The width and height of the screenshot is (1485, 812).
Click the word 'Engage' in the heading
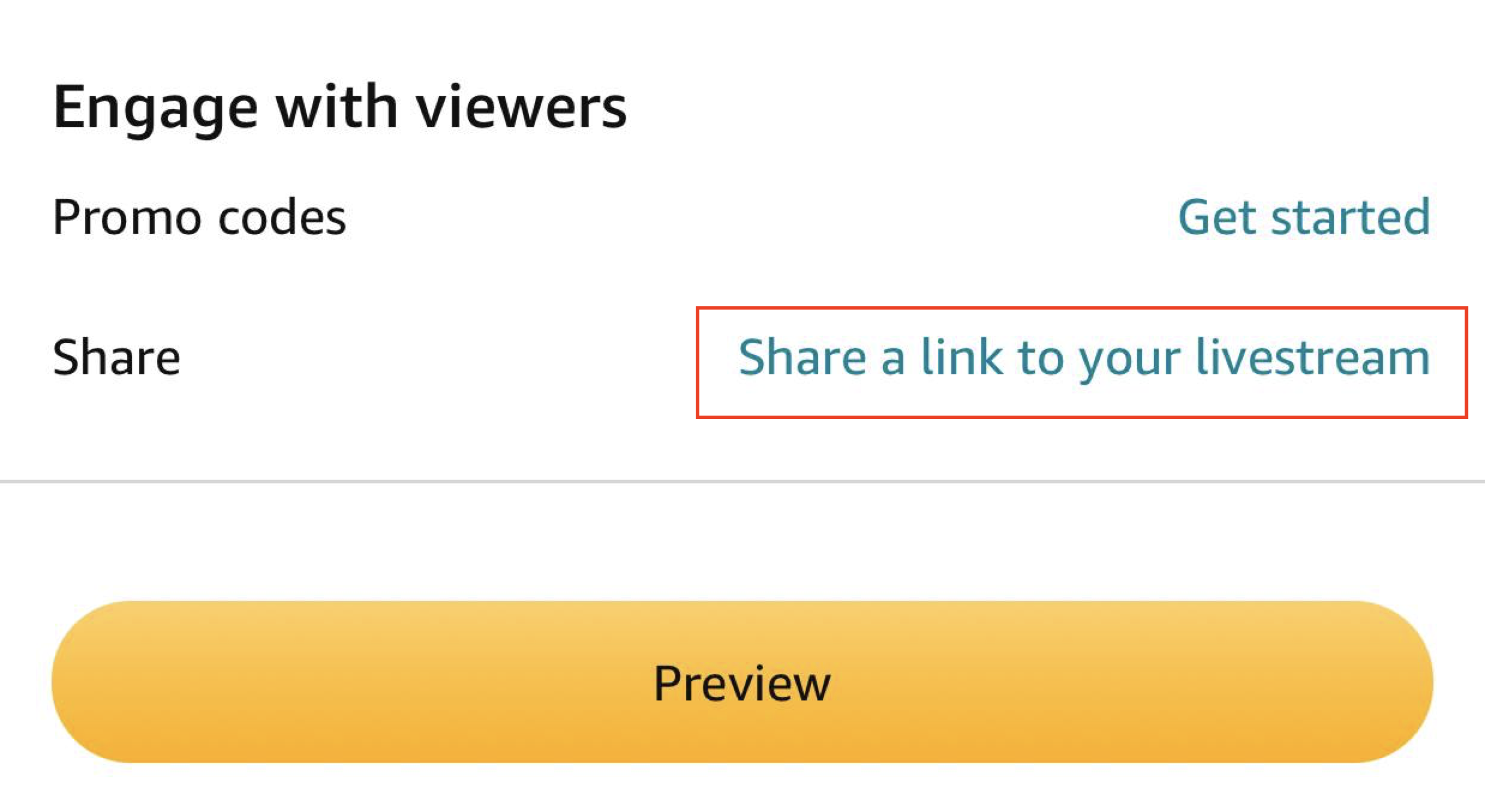coord(155,109)
